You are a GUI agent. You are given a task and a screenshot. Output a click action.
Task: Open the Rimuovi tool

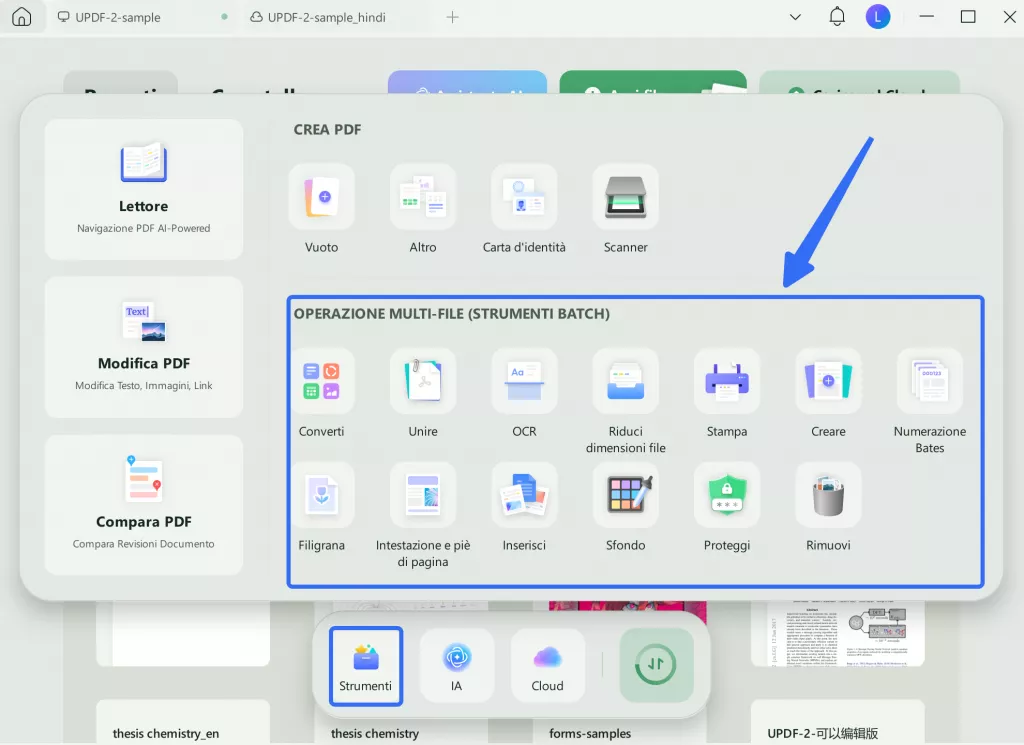(x=828, y=507)
